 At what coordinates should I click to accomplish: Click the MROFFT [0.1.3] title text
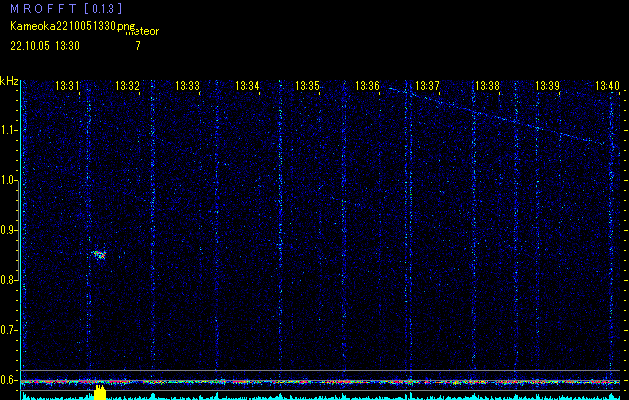tap(66, 9)
